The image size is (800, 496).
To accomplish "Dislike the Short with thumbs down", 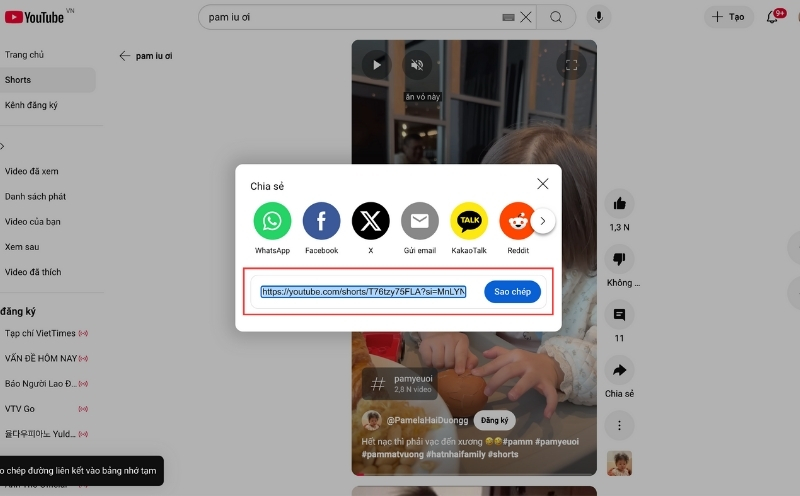I will point(619,259).
